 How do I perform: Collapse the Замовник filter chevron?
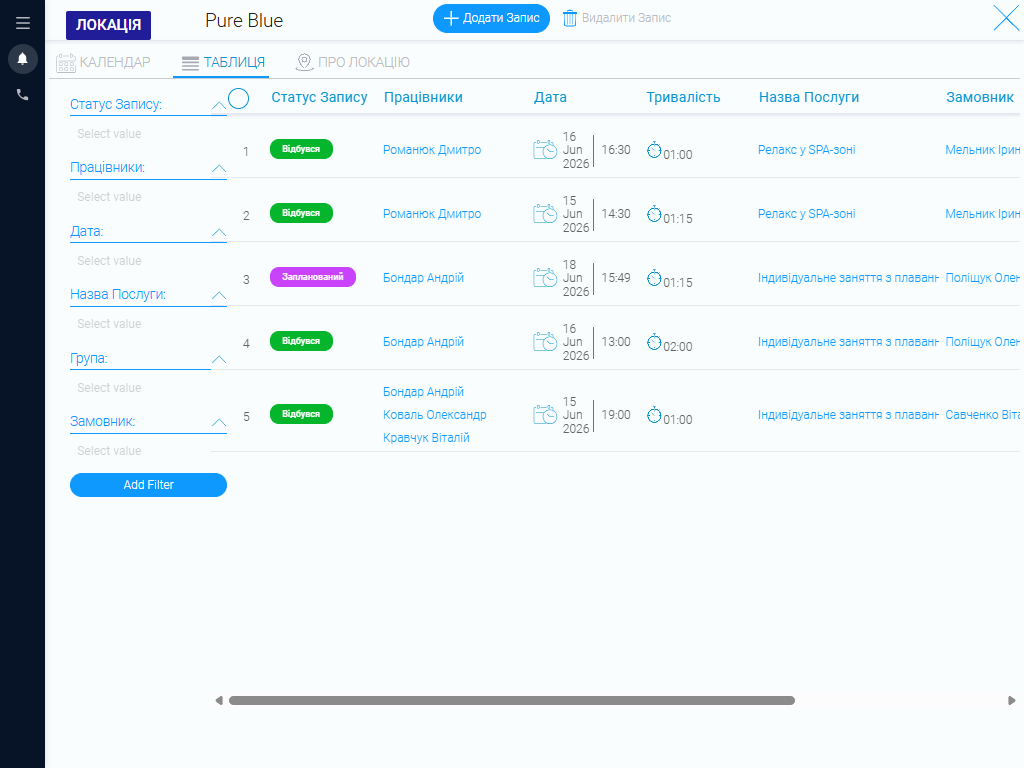pos(219,423)
